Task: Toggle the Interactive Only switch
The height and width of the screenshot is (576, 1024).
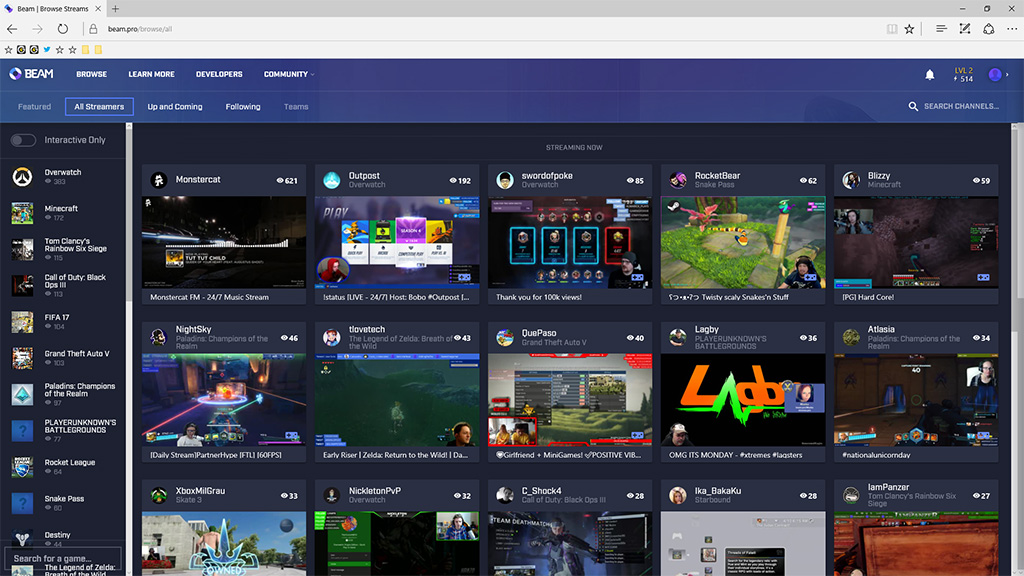Action: pos(23,140)
